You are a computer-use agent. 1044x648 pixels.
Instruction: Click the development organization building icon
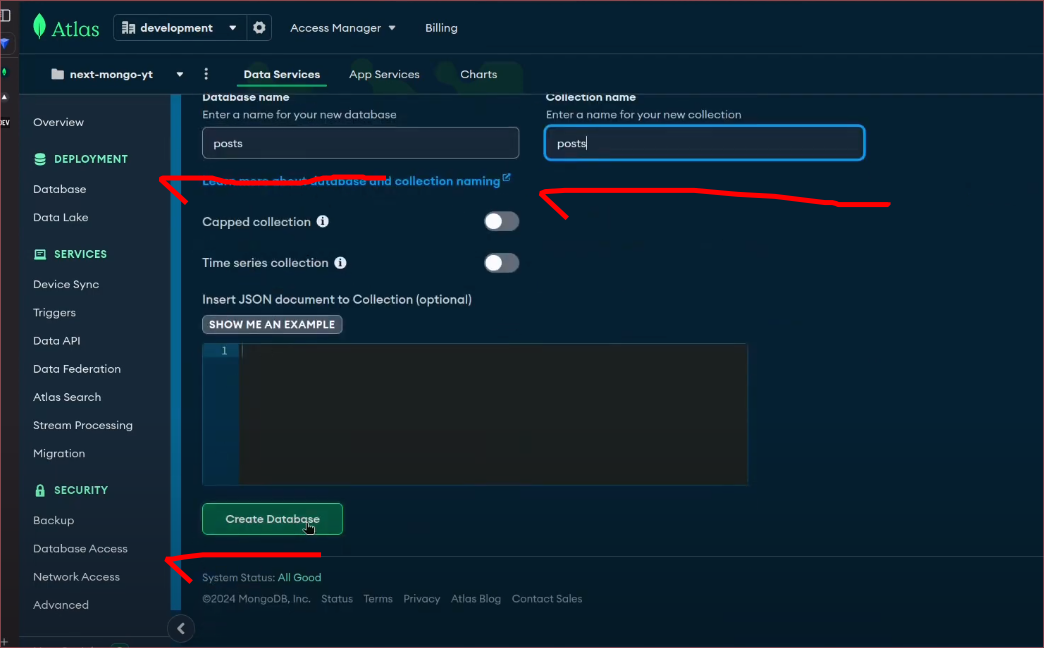pos(129,28)
